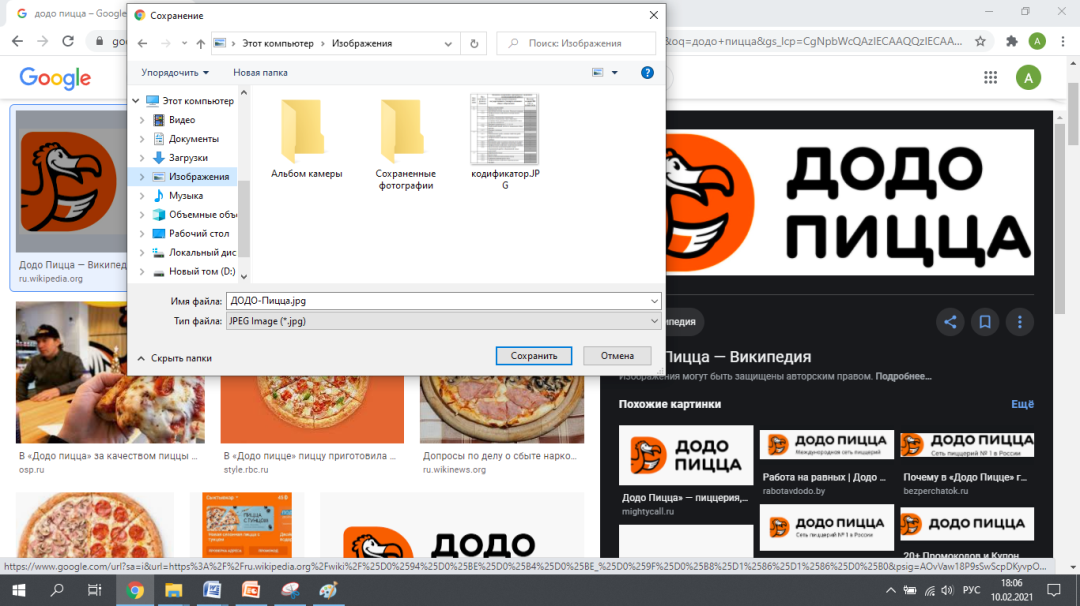The height and width of the screenshot is (606, 1080).
Task: Open the volume icon in the system tray
Action: 947,590
